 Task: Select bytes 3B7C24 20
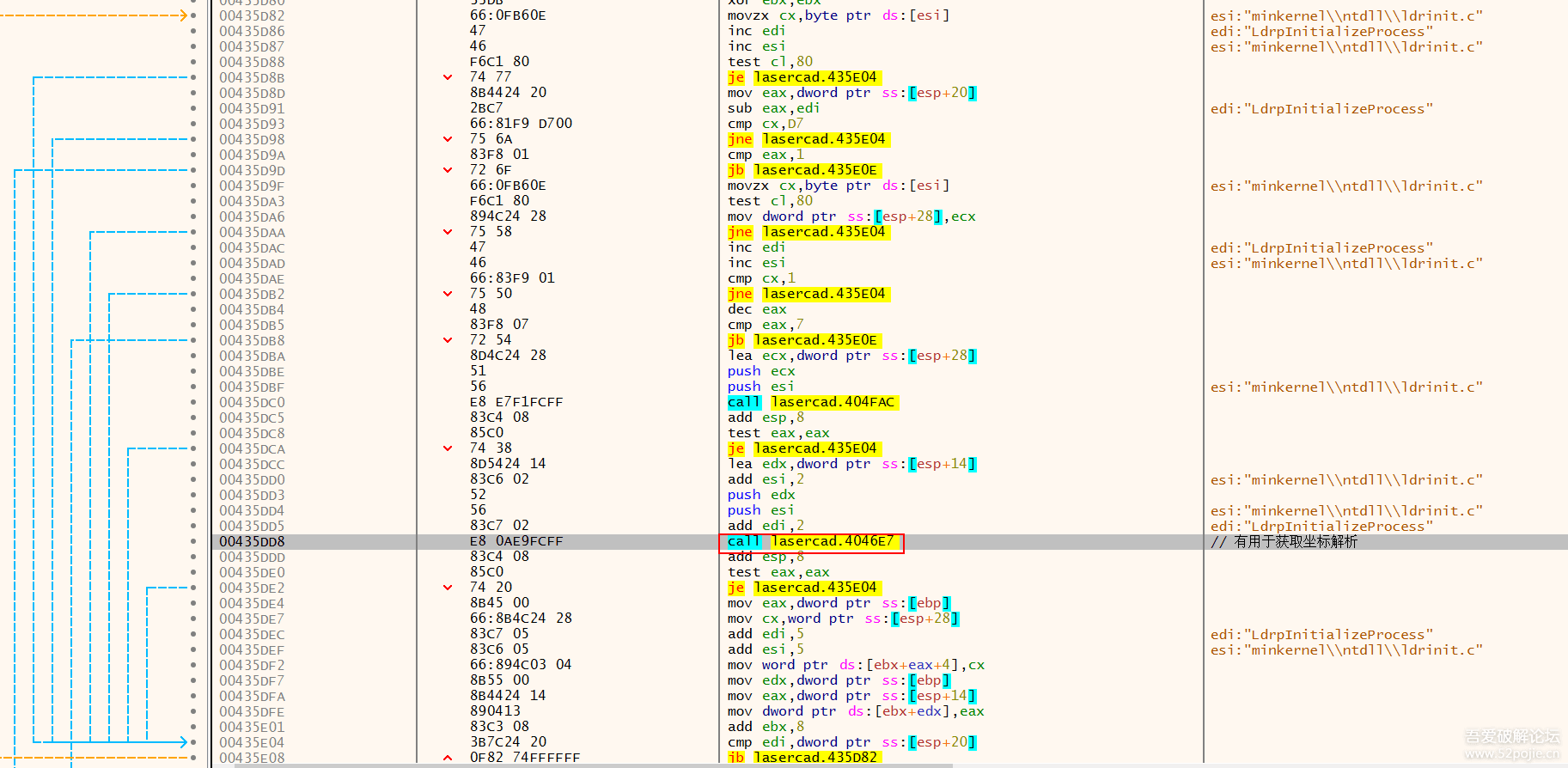[508, 742]
